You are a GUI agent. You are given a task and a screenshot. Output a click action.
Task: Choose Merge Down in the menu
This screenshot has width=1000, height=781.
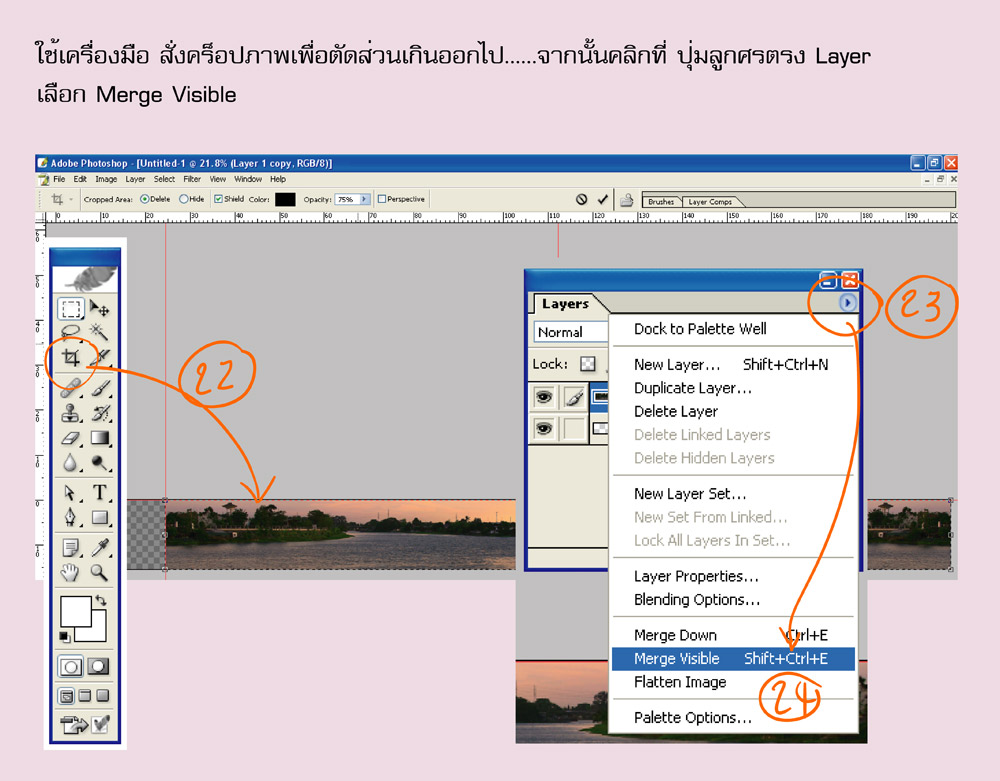tap(733, 635)
